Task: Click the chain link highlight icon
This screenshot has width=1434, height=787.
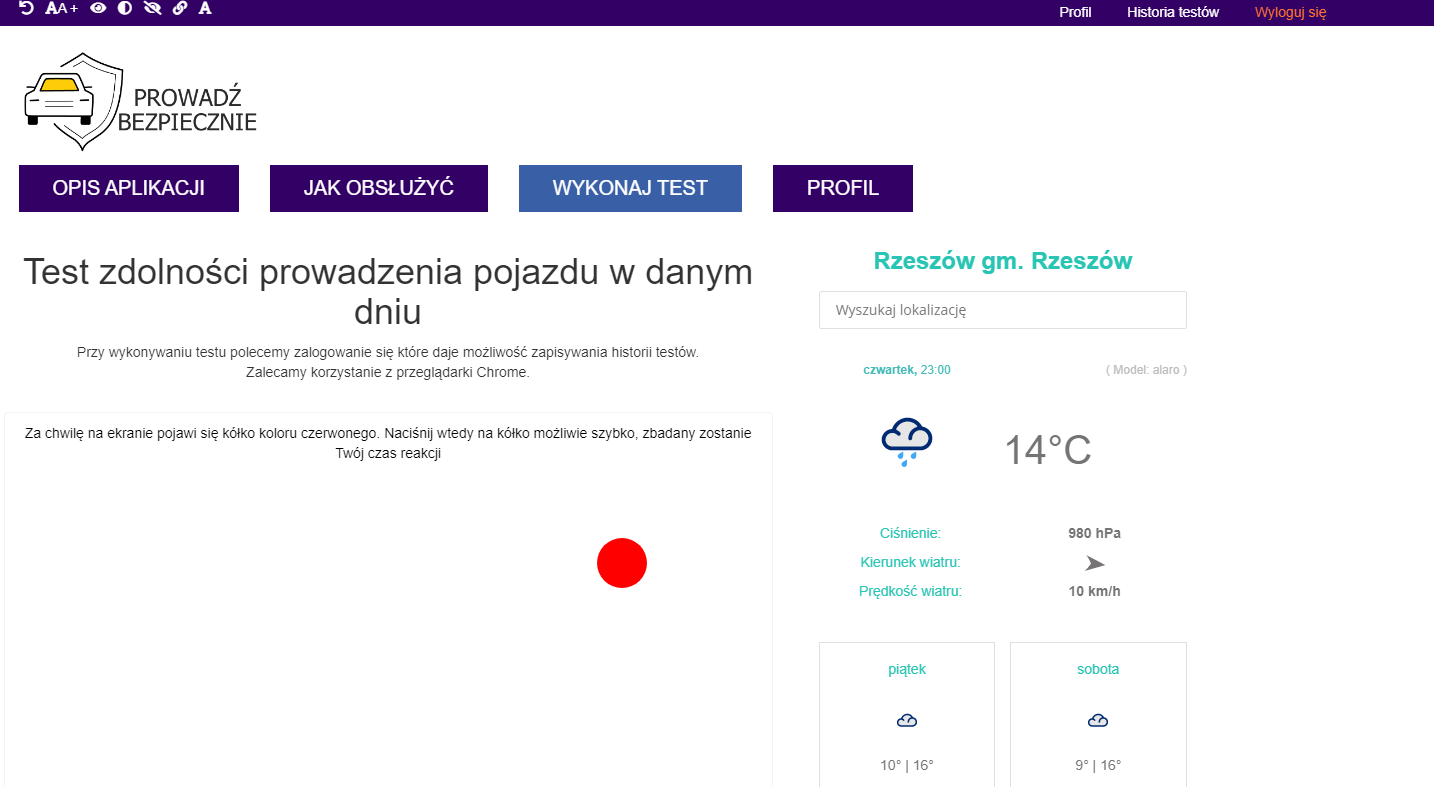Action: pos(180,8)
